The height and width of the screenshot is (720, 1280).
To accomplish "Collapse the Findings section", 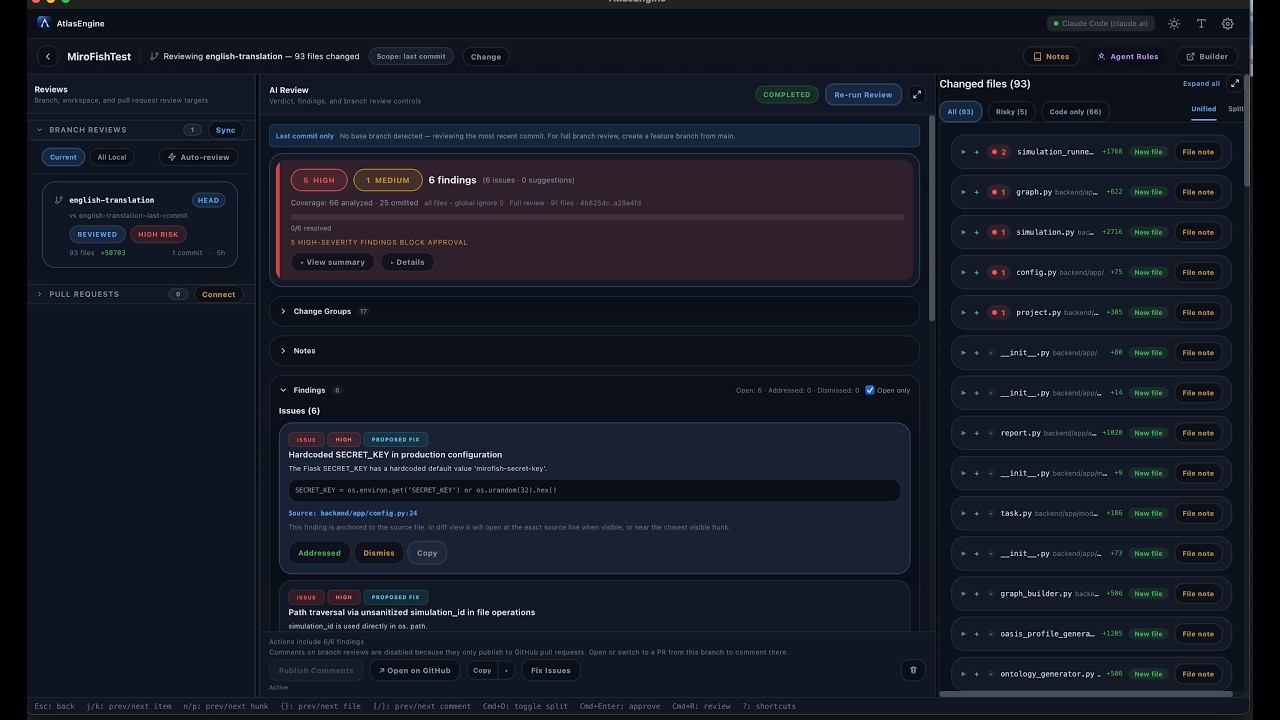I will click(x=283, y=390).
